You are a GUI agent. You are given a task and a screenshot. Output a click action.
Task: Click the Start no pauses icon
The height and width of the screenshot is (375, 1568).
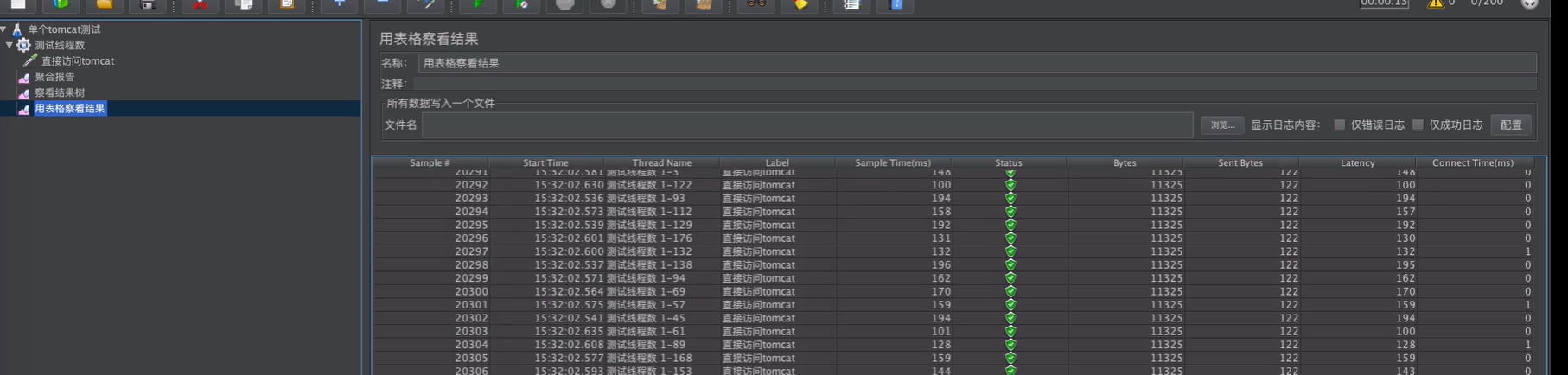(x=521, y=4)
